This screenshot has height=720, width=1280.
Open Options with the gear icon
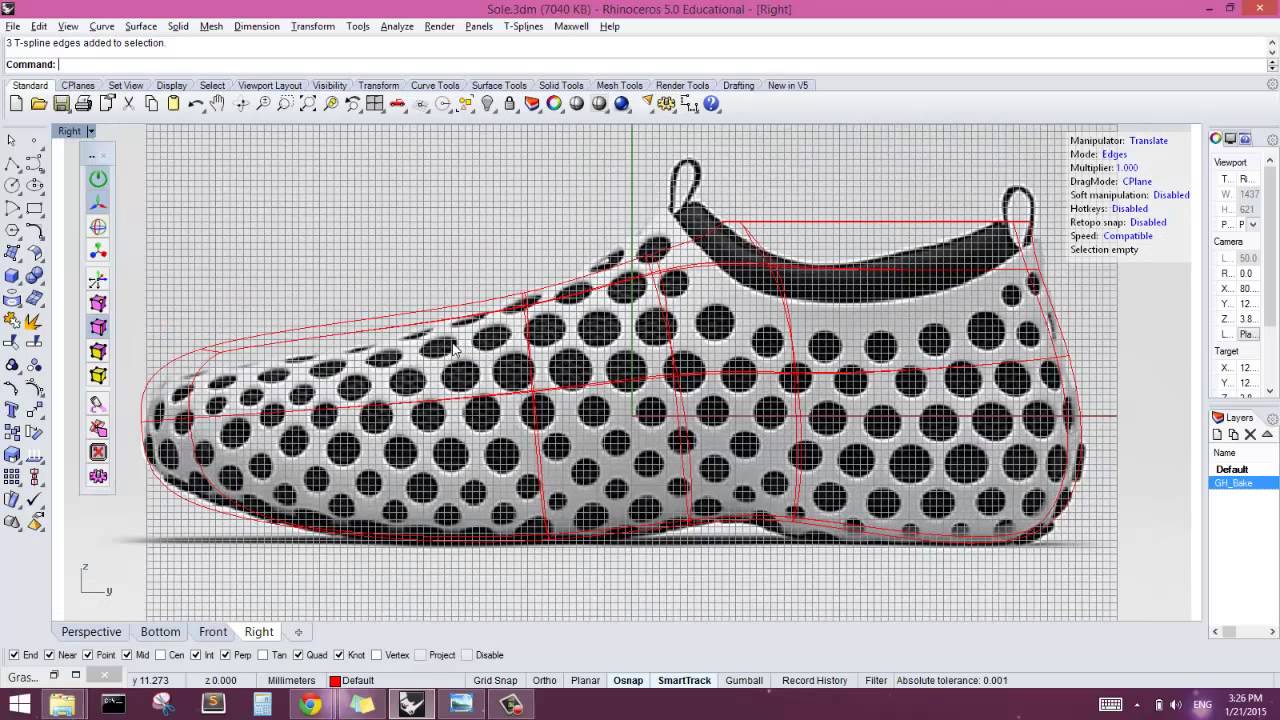(667, 104)
